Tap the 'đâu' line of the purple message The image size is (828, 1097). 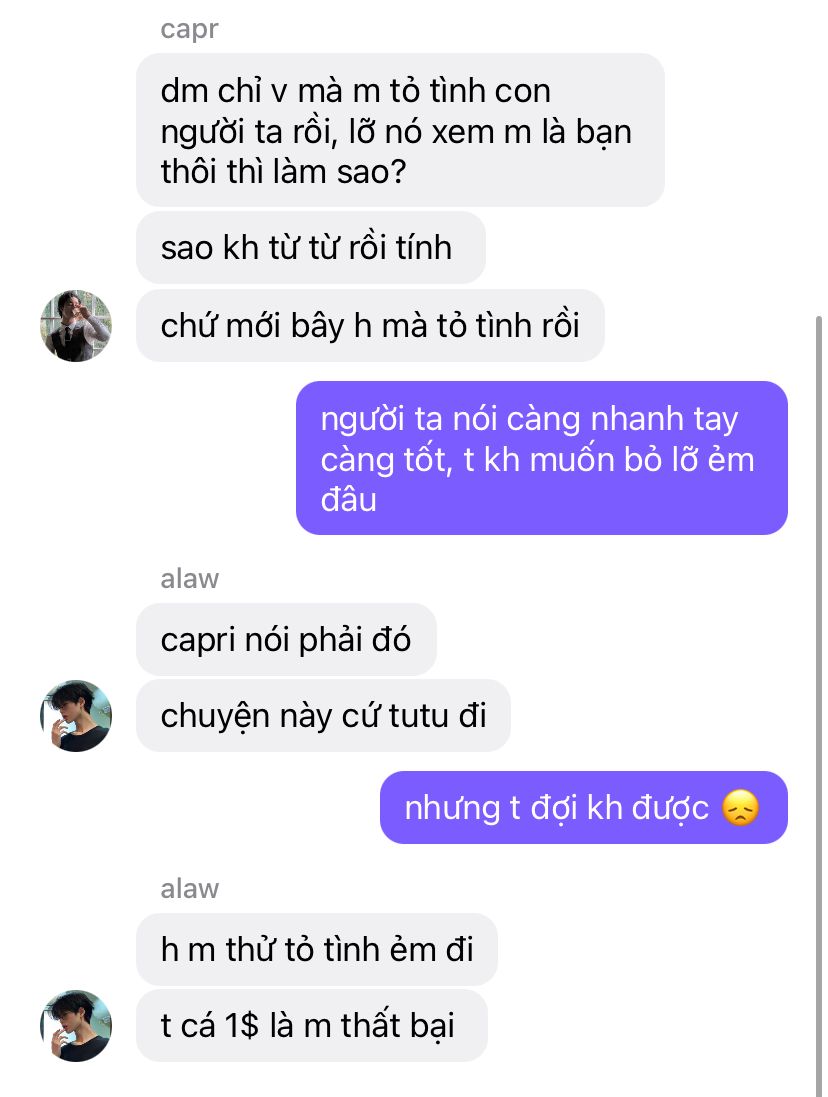(348, 500)
